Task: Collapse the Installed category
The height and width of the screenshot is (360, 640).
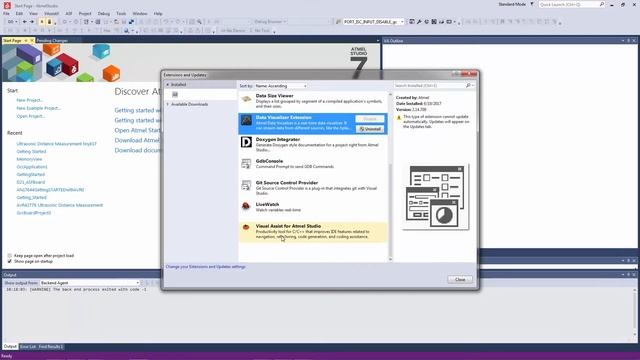Action: pyautogui.click(x=167, y=84)
